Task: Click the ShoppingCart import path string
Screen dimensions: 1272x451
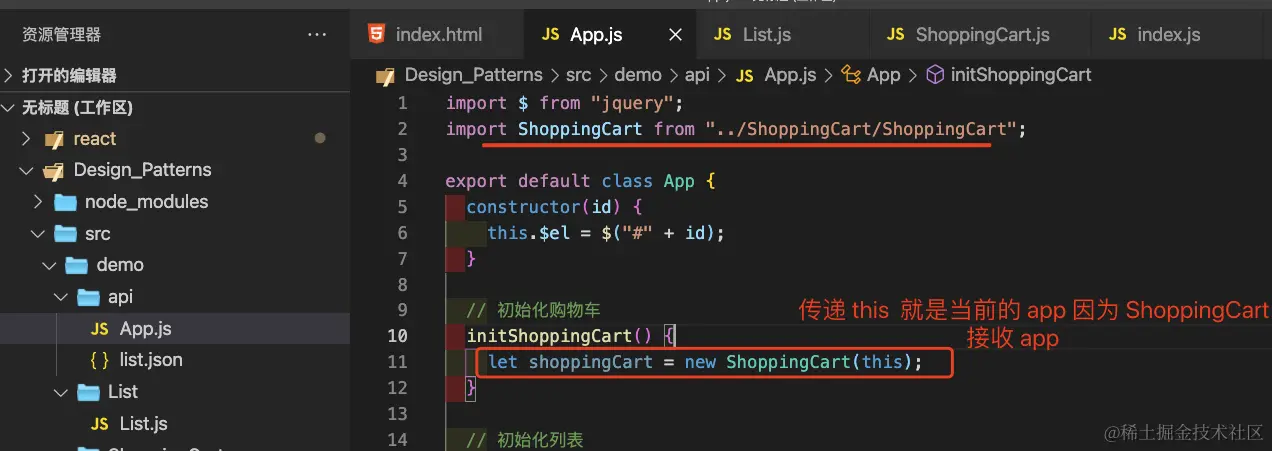Action: 860,129
